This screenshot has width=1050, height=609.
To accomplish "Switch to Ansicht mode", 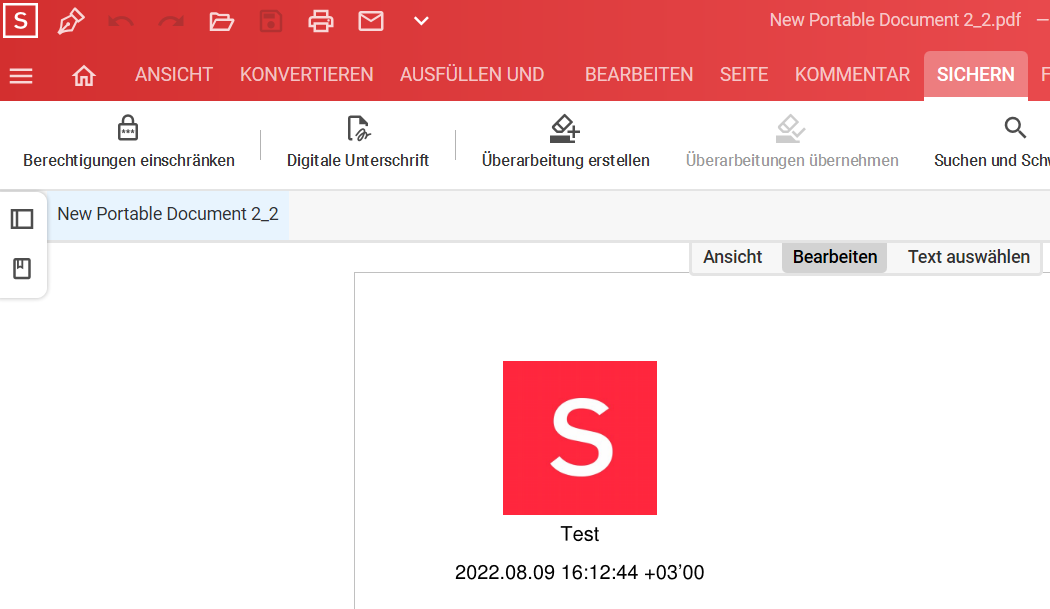I will click(x=733, y=257).
